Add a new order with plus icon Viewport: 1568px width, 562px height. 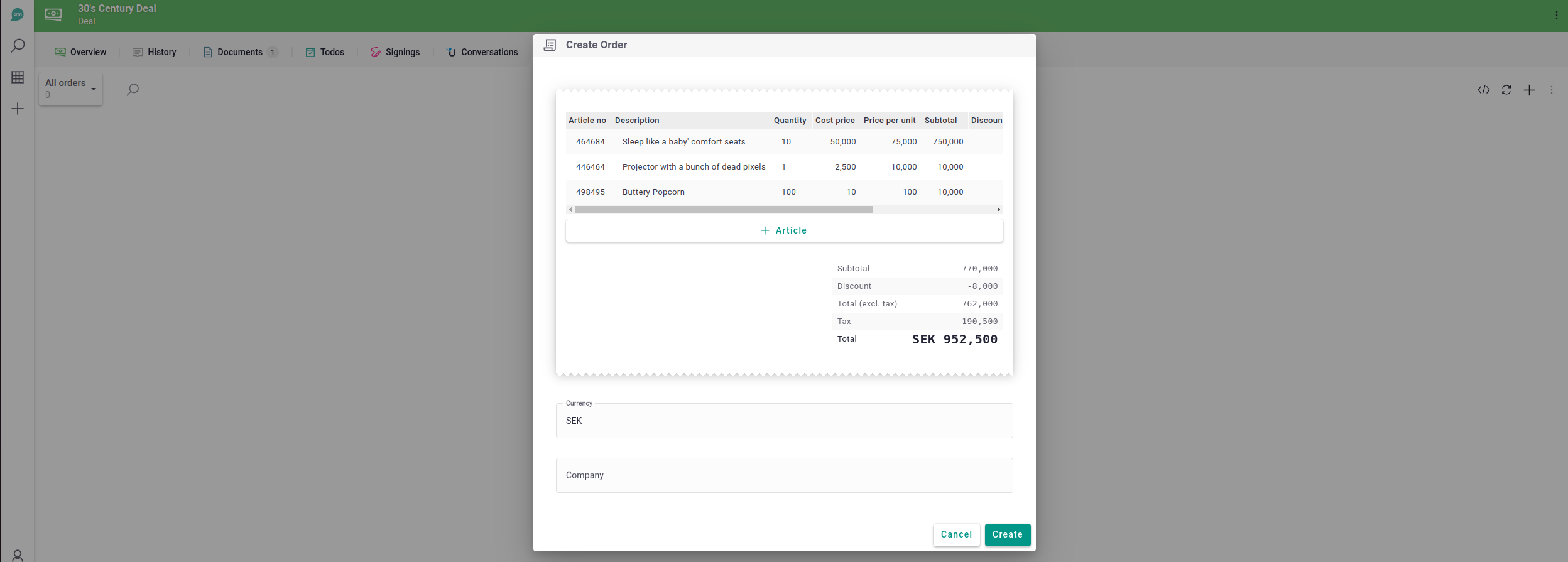pos(1529,90)
